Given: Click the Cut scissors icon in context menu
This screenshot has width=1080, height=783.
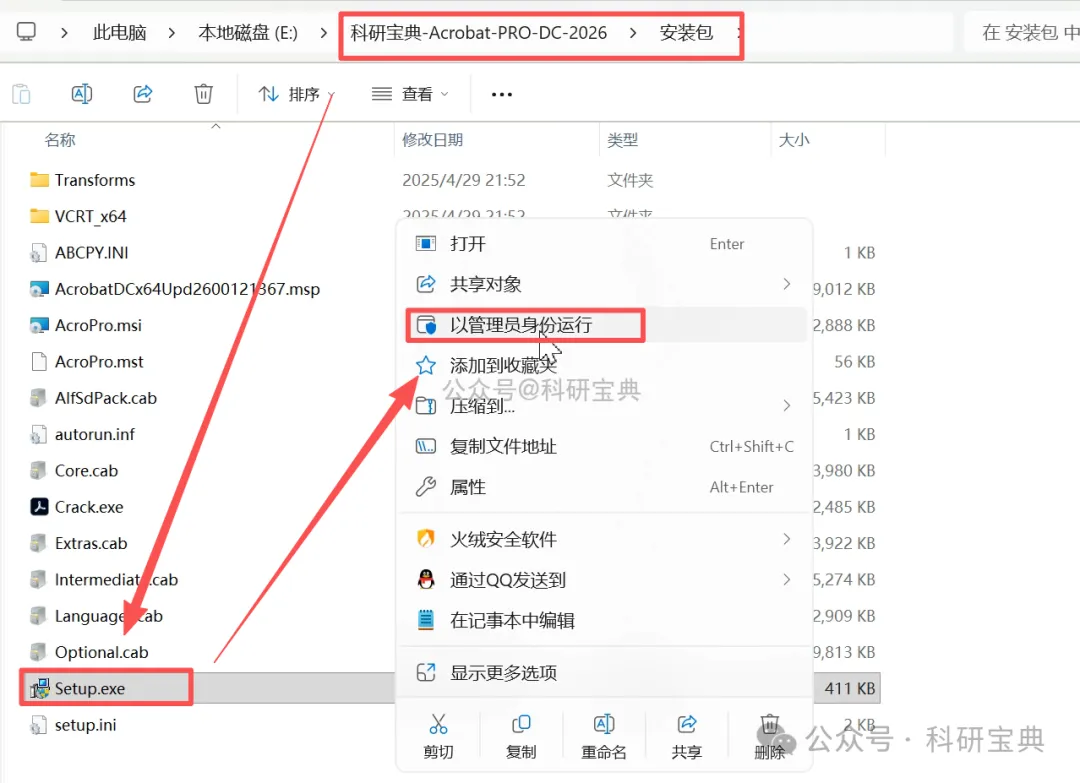Looking at the screenshot, I should 438,724.
